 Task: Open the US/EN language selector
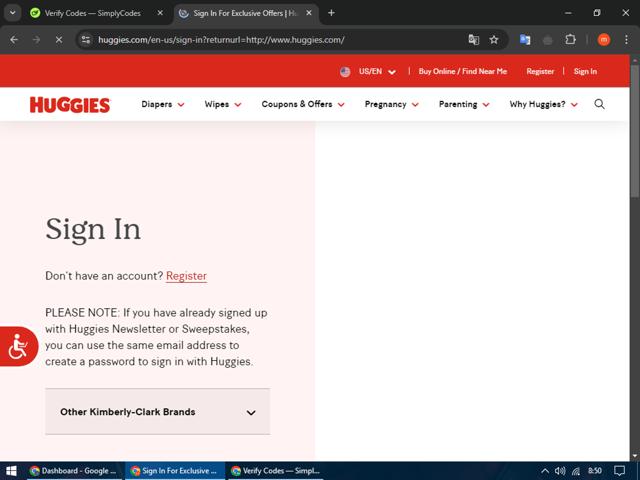tap(369, 71)
